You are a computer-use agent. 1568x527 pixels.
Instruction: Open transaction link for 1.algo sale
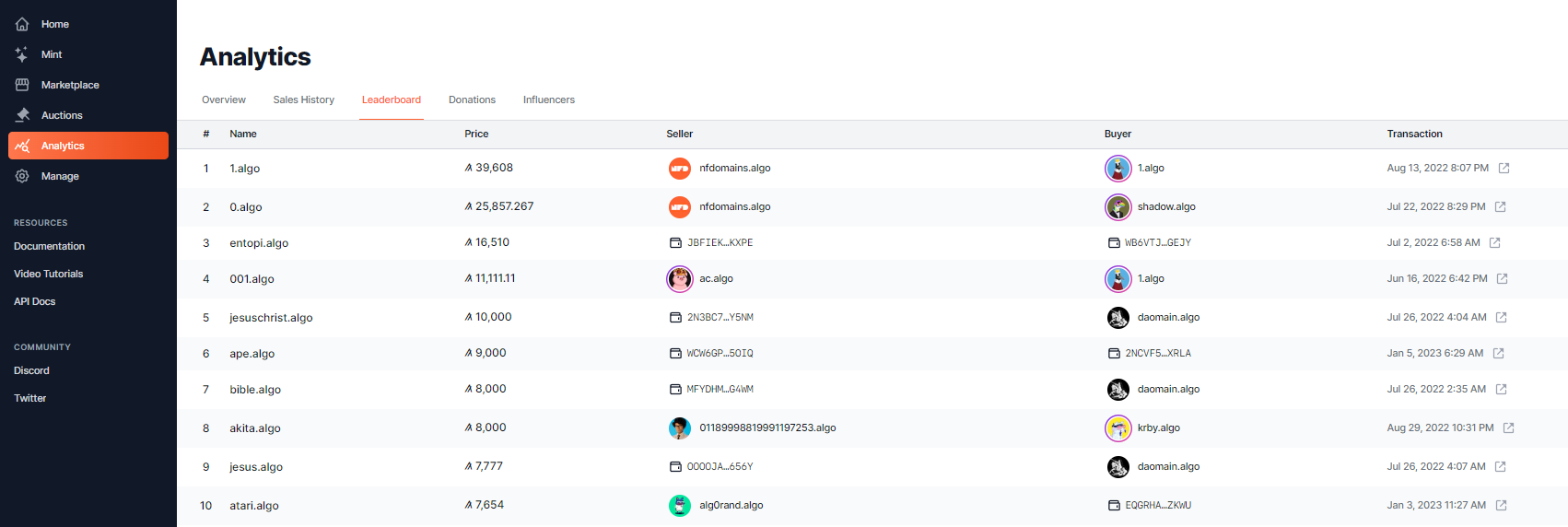tap(1504, 168)
